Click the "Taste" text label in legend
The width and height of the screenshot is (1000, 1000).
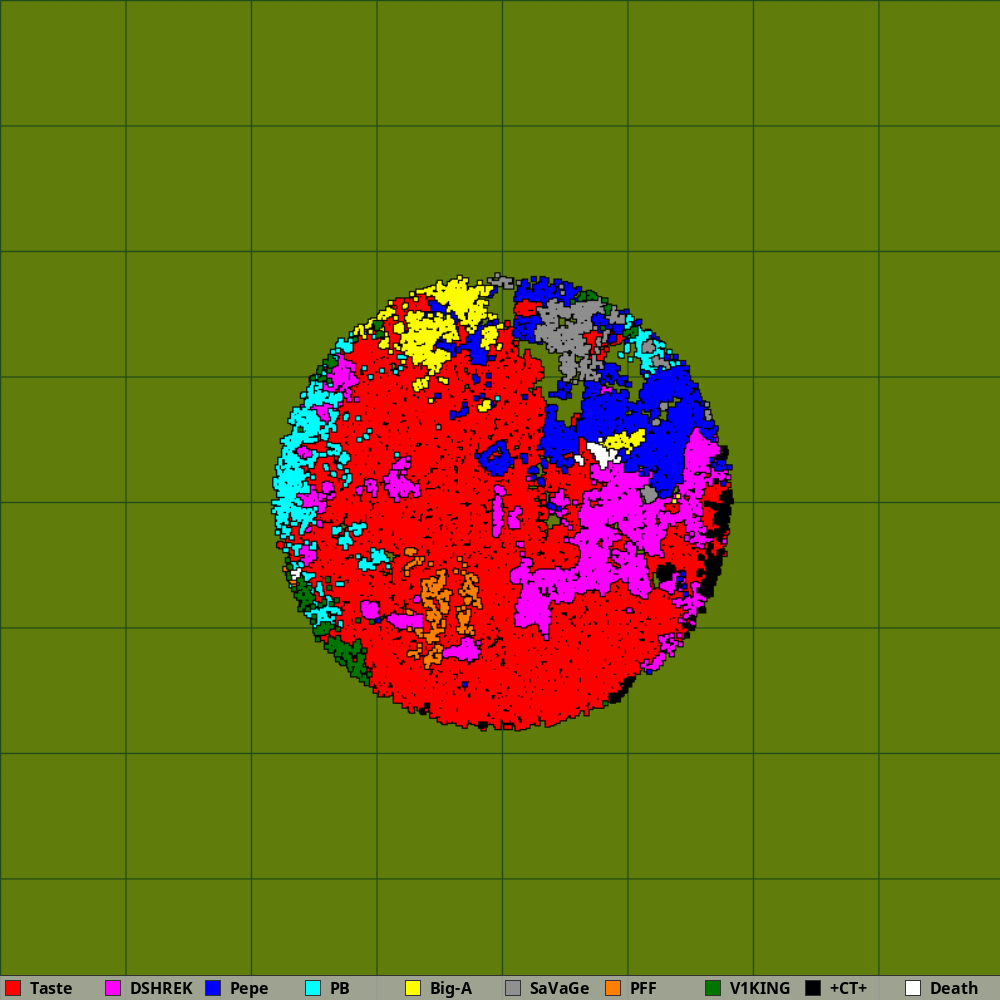(51, 988)
